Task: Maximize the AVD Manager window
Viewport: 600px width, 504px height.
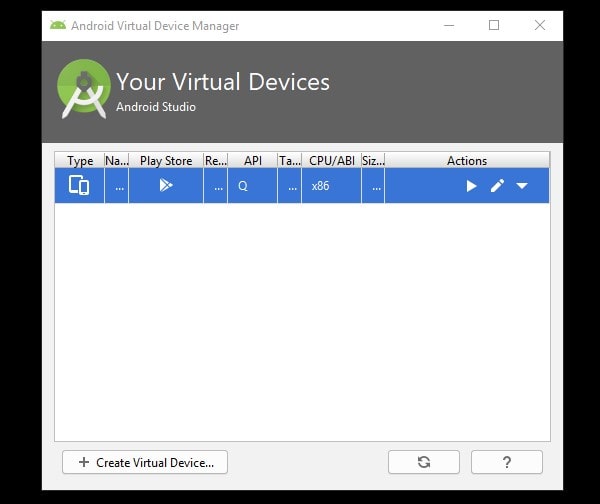Action: pos(494,25)
